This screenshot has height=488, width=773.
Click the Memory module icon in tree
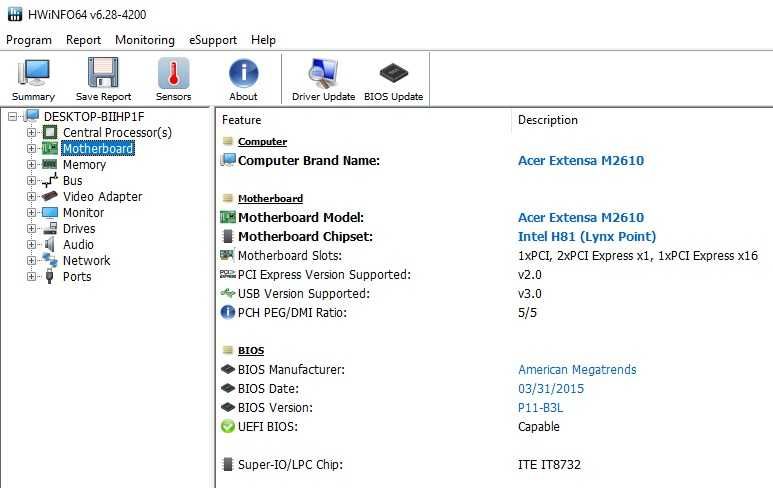(50, 164)
